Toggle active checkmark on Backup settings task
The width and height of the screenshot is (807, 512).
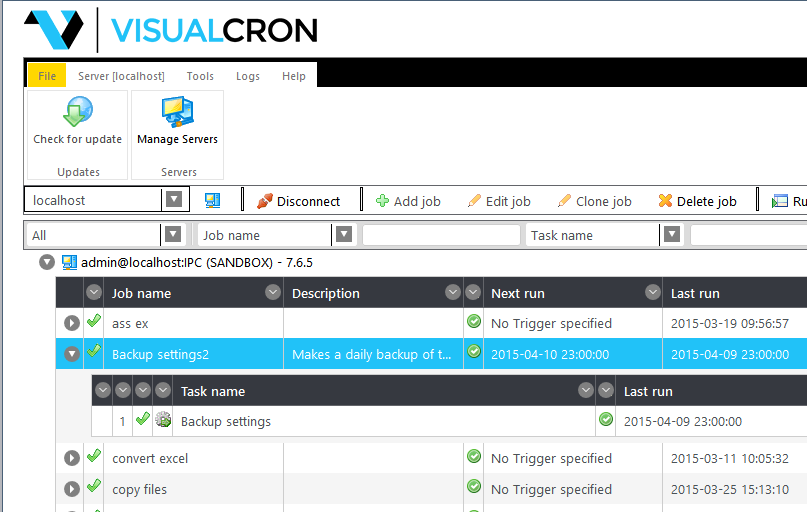[x=142, y=421]
